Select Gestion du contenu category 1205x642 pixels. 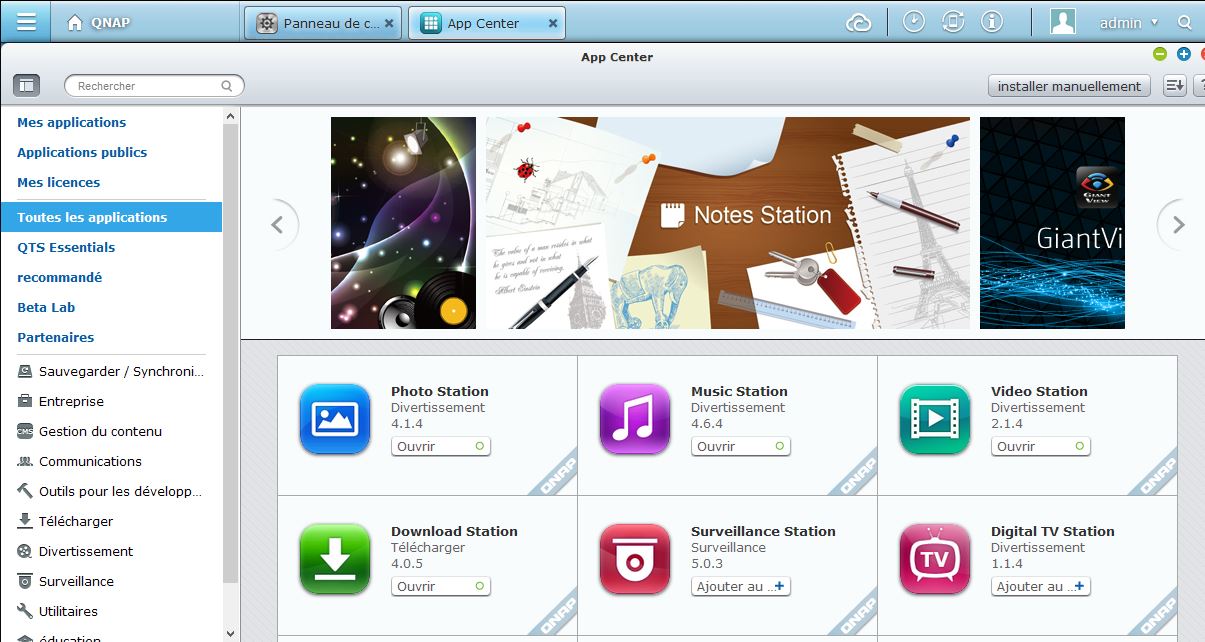coord(89,431)
